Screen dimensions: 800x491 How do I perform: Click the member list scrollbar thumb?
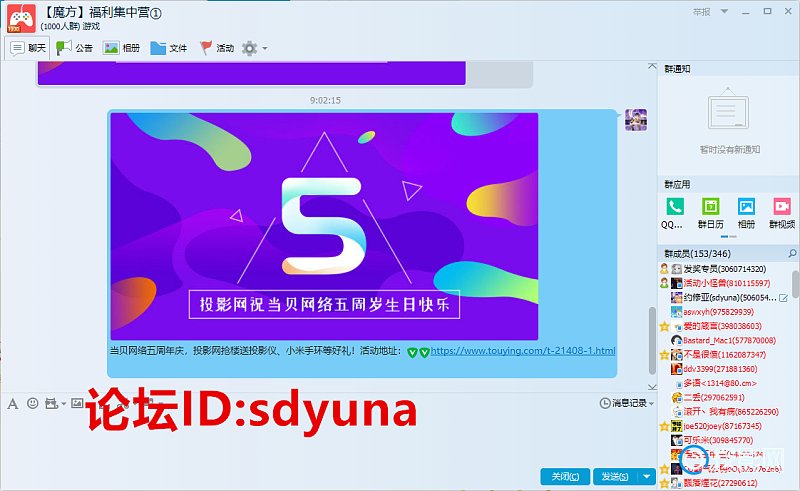[796, 283]
